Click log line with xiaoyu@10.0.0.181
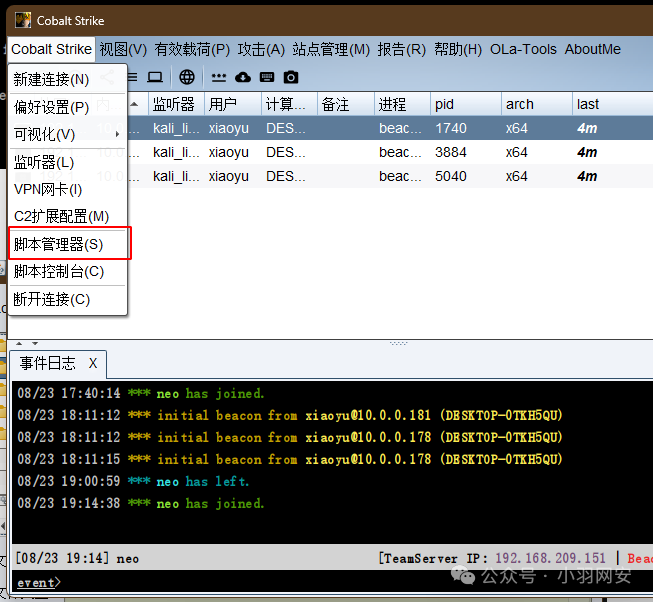653x602 pixels. 290,415
